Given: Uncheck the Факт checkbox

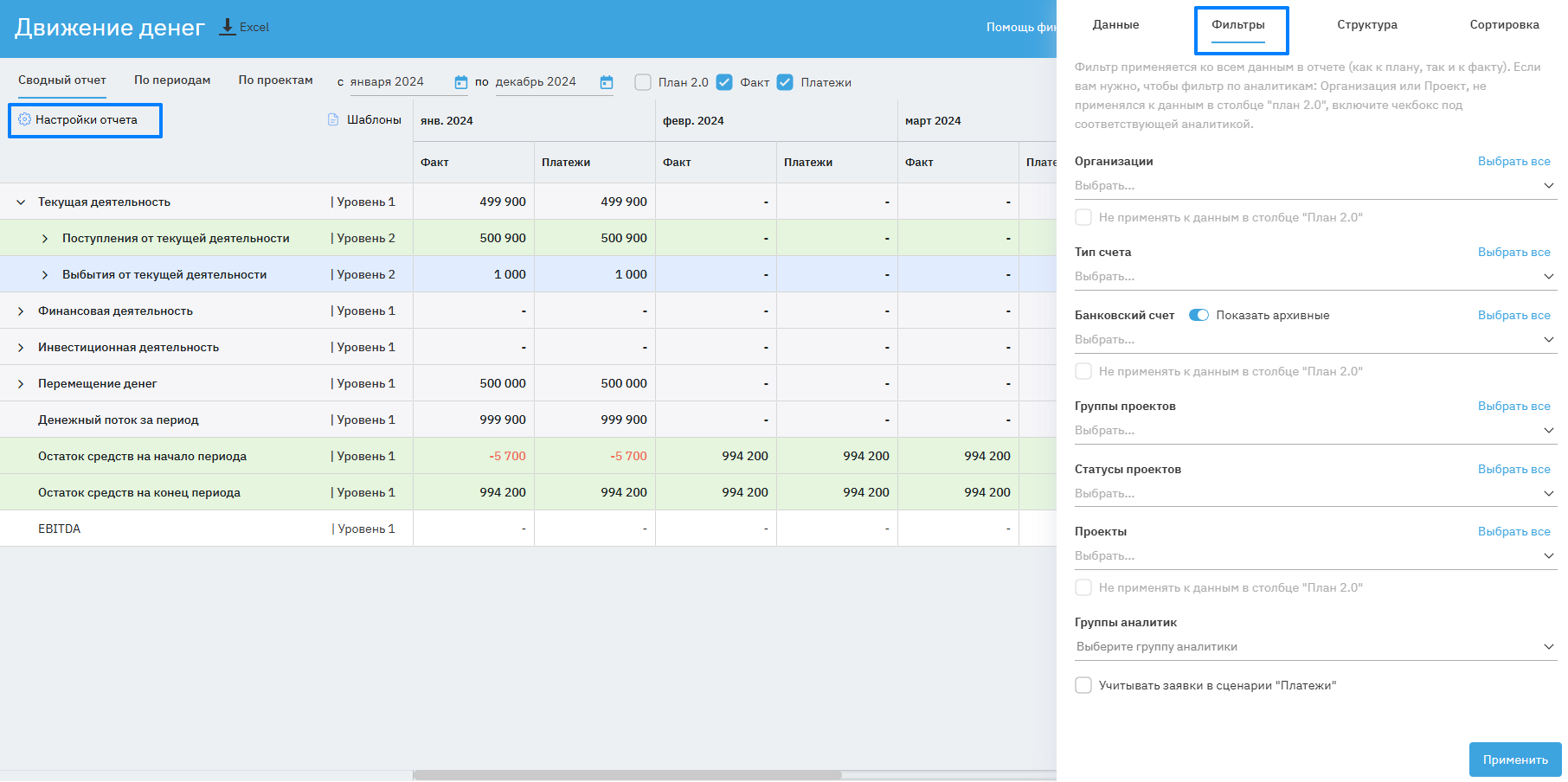Looking at the screenshot, I should click(x=724, y=82).
